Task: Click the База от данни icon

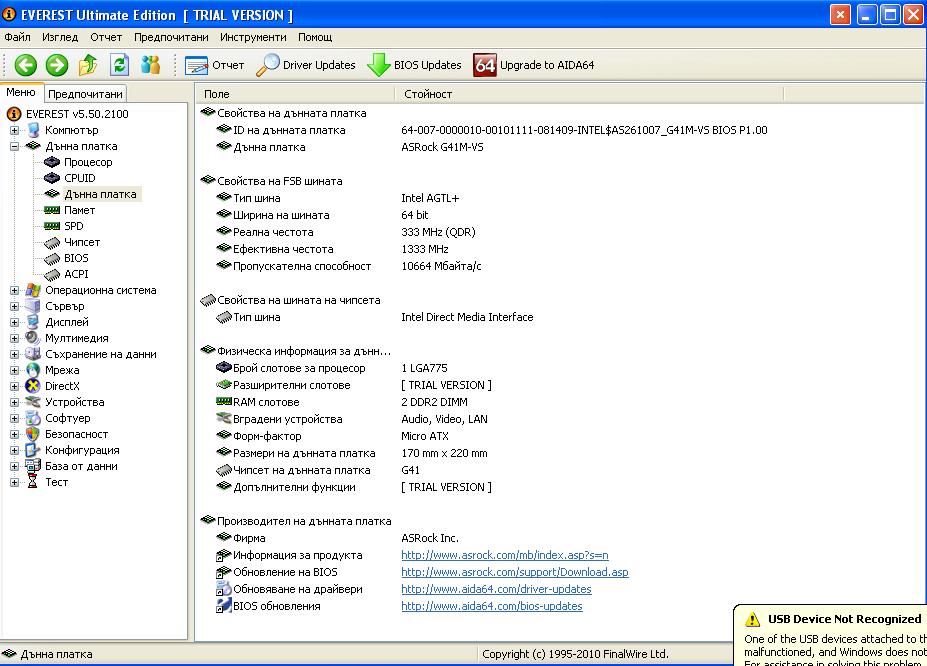Action: 33,466
